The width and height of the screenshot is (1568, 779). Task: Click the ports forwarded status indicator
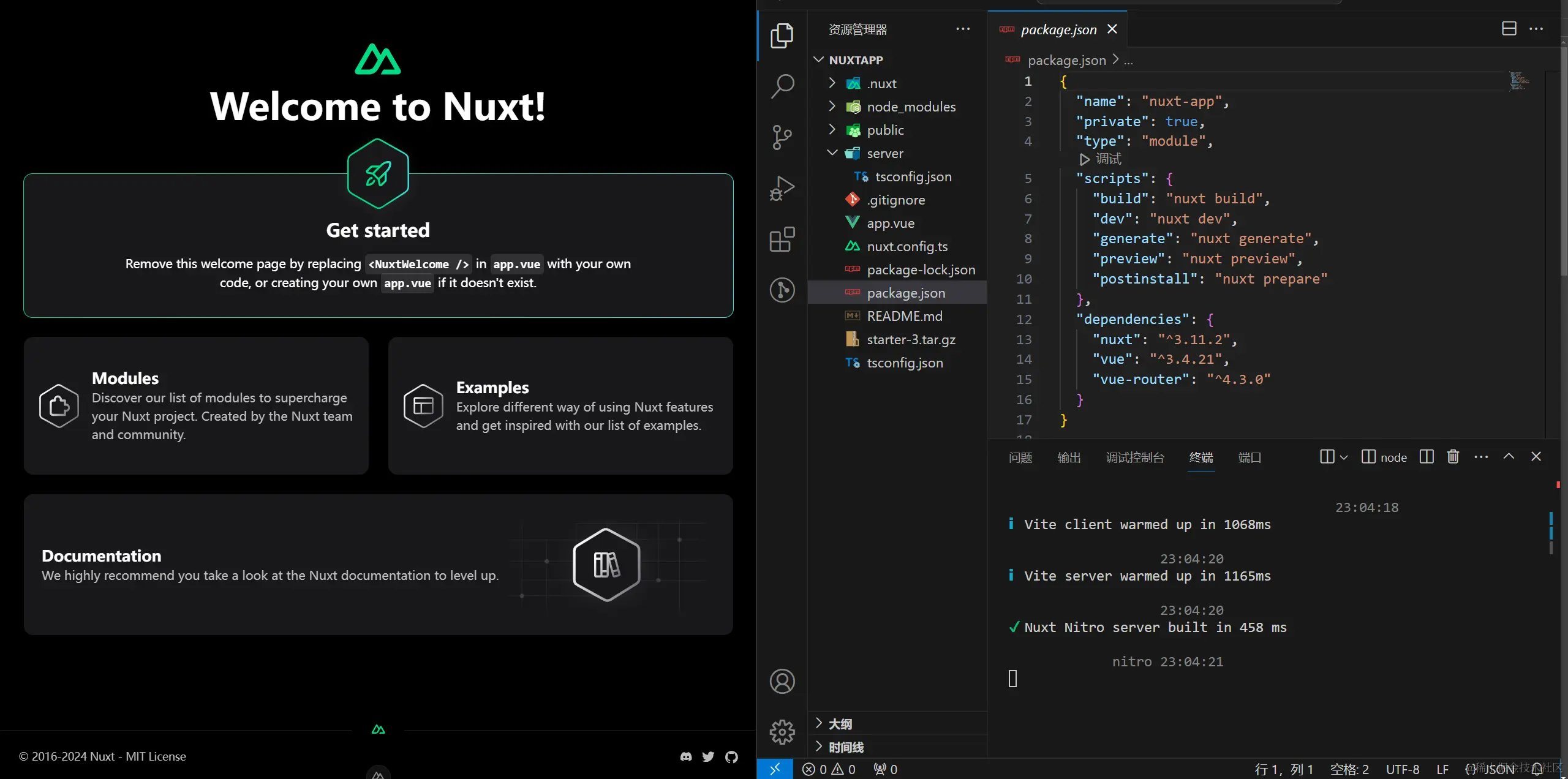[x=886, y=769]
